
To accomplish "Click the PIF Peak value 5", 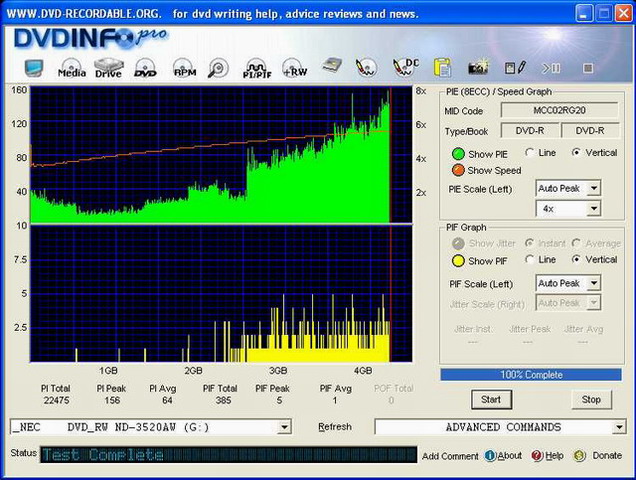I will pos(279,400).
